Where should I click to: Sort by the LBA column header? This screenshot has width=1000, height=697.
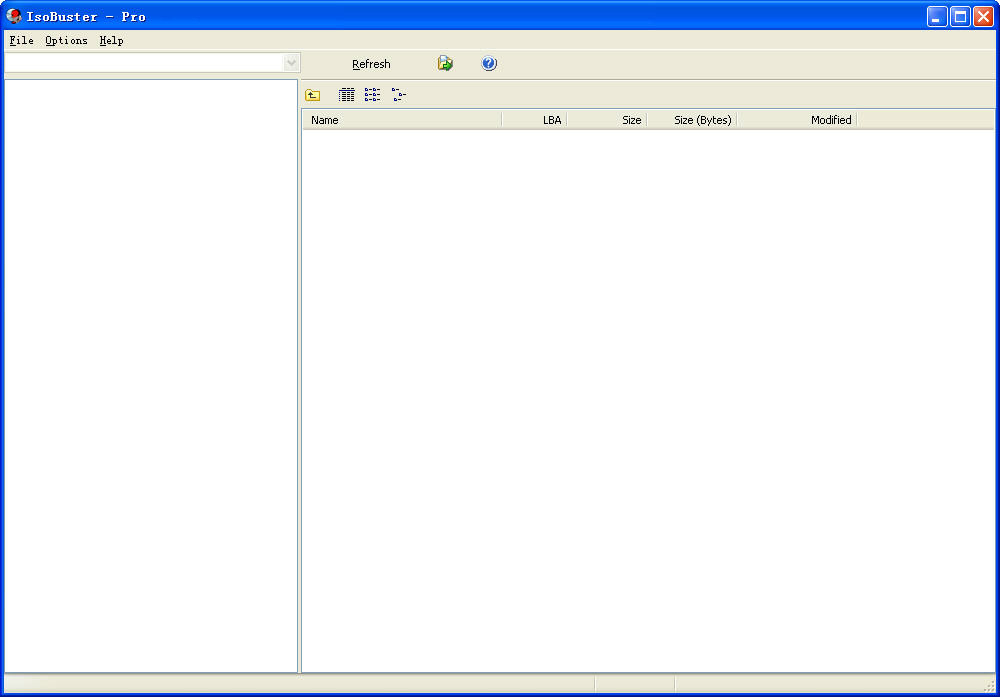(534, 120)
